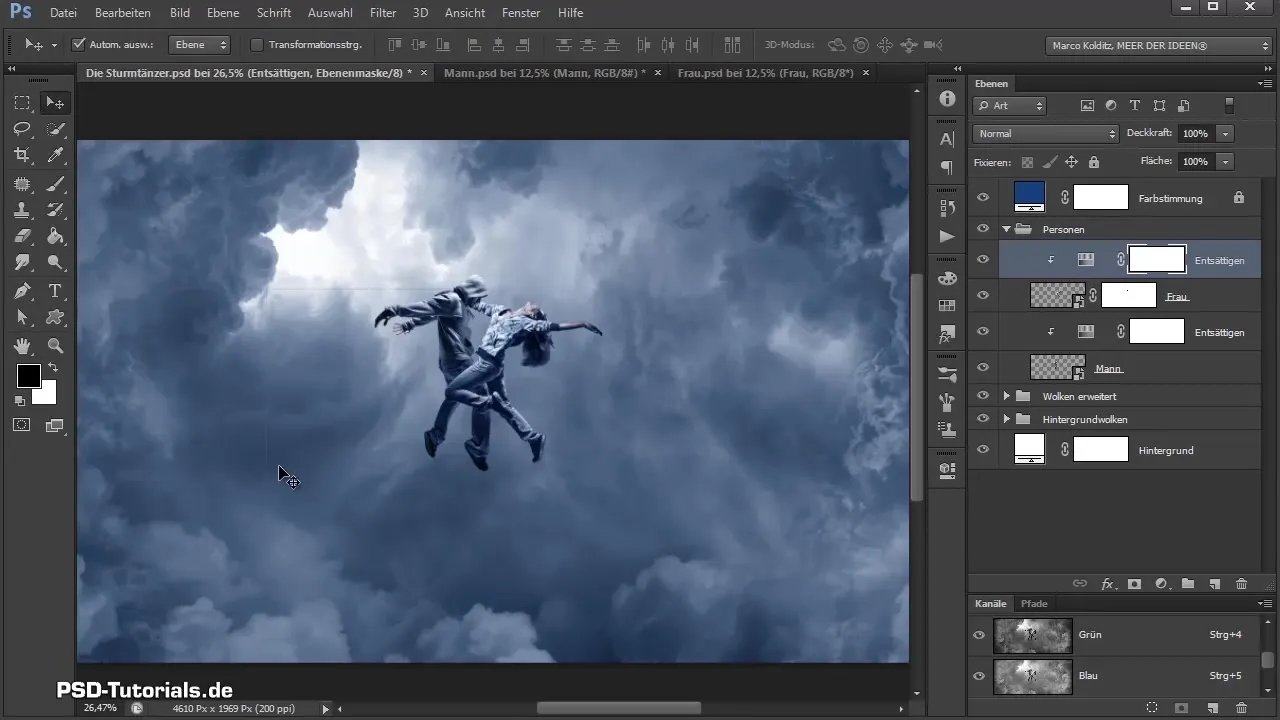This screenshot has width=1280, height=720.
Task: Open the Fläche fill dropdown arrow
Action: pyautogui.click(x=1225, y=161)
